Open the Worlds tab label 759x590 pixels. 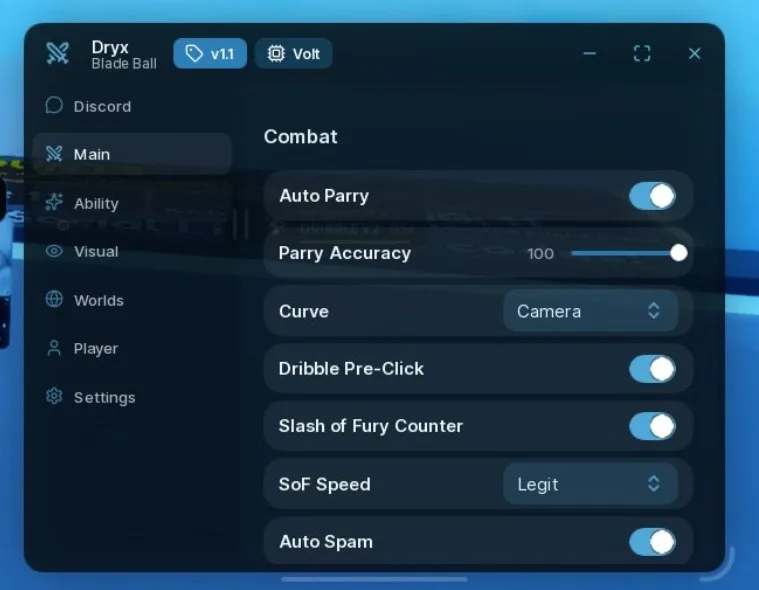[99, 301]
